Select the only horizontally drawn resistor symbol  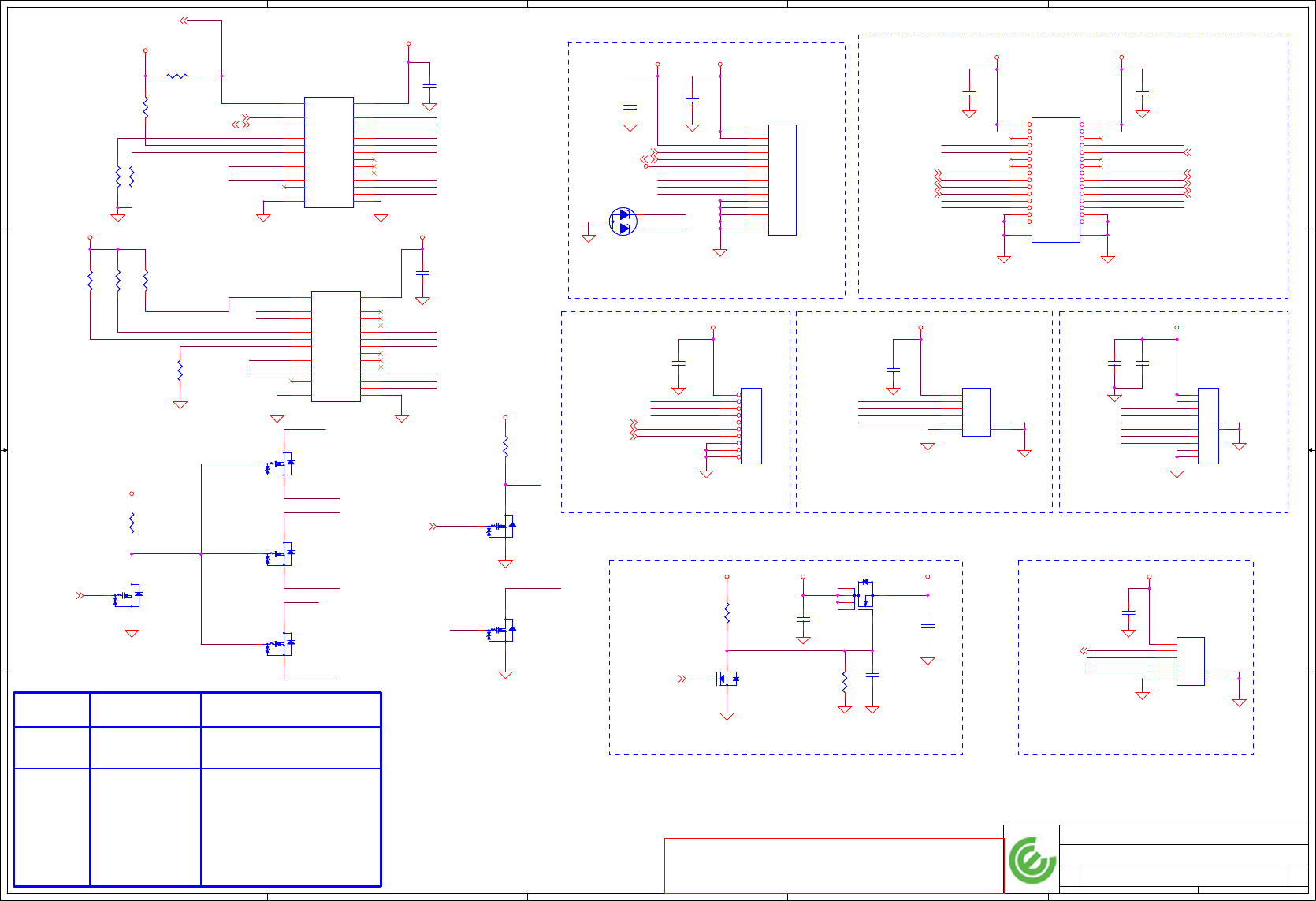177,76
